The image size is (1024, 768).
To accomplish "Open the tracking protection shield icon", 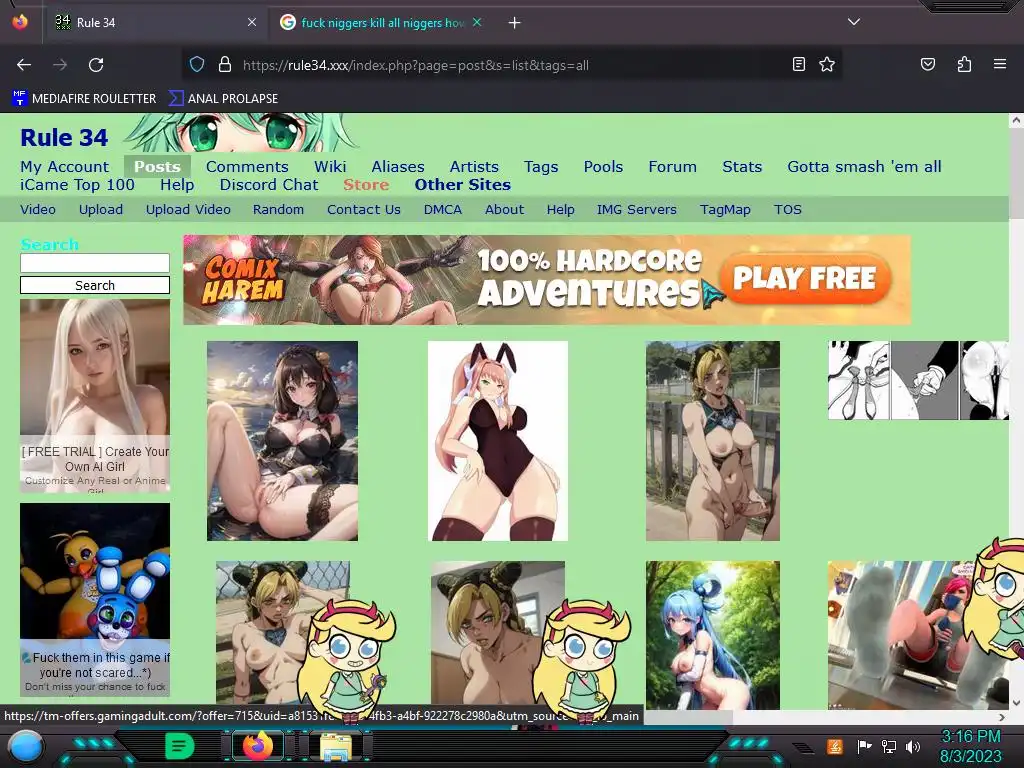I will click(197, 65).
